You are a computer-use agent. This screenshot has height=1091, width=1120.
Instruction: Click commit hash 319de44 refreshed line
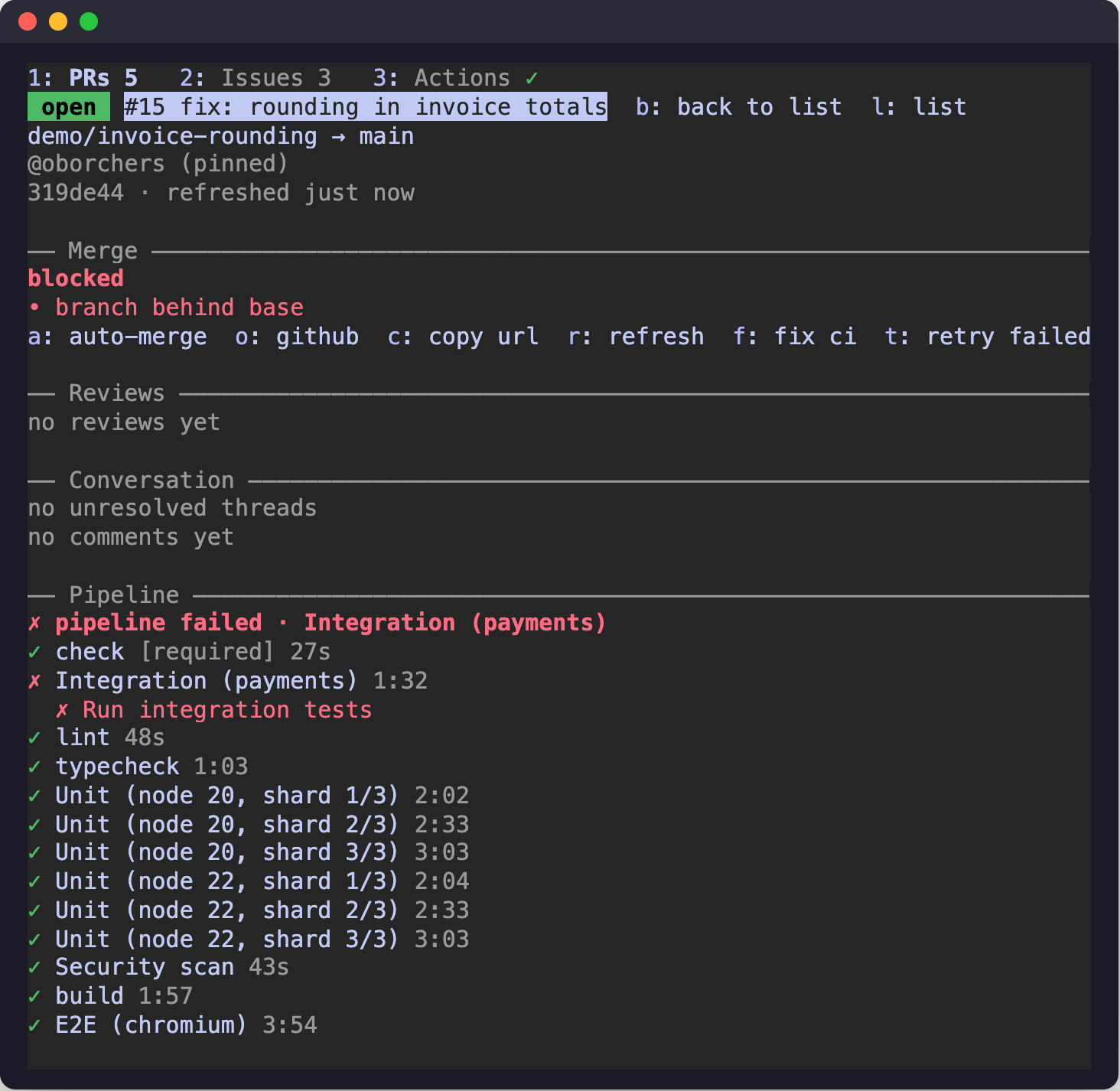pos(221,193)
